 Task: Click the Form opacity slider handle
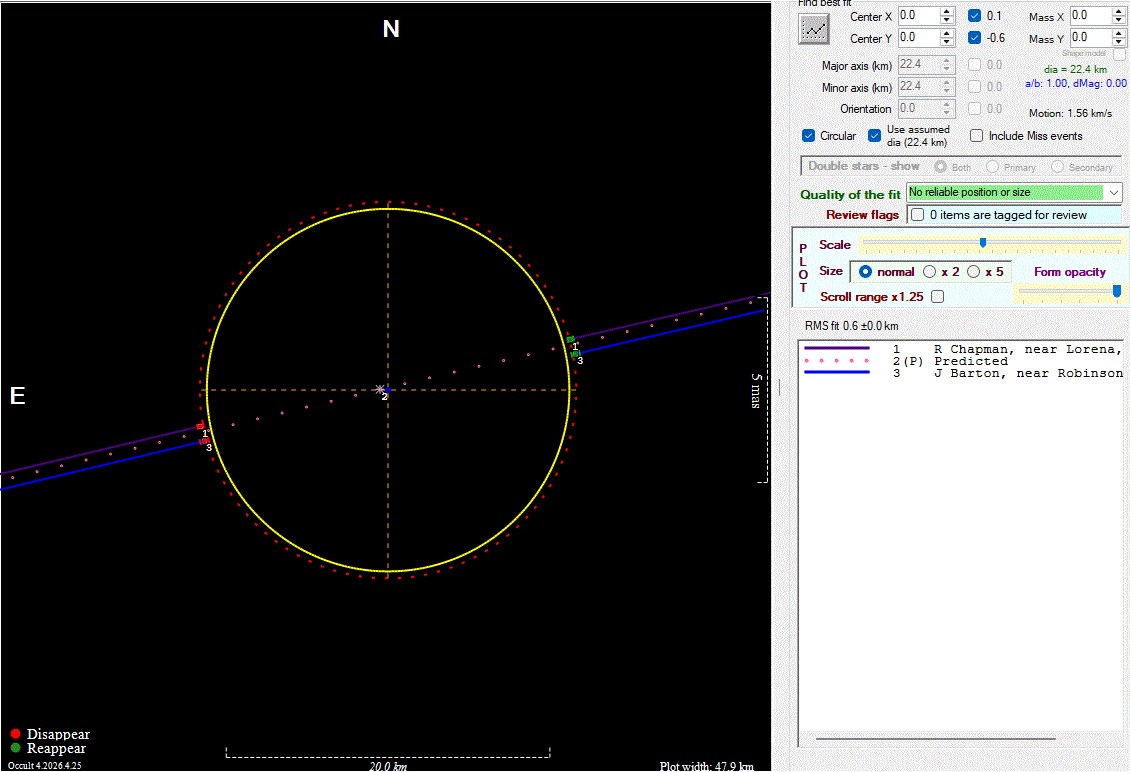pyautogui.click(x=1116, y=291)
